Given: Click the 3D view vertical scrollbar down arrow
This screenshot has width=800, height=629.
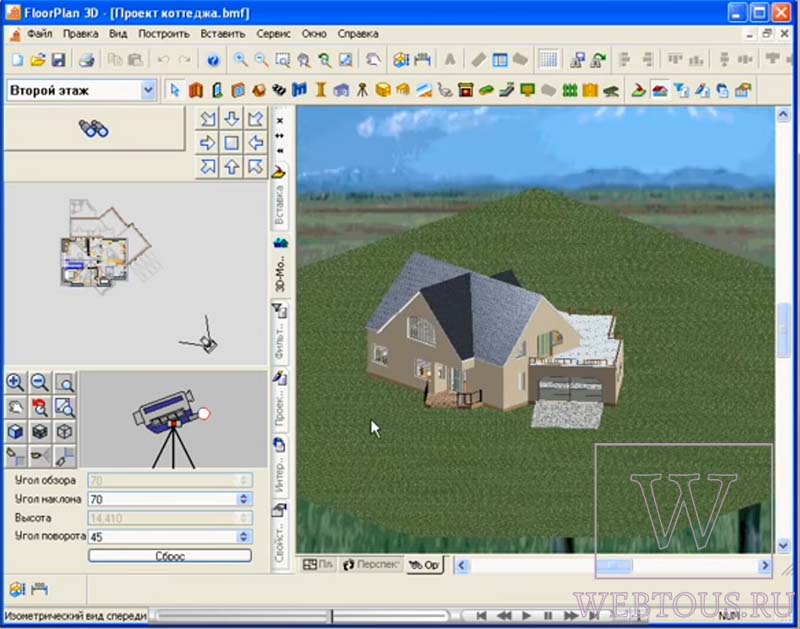Looking at the screenshot, I should (783, 546).
